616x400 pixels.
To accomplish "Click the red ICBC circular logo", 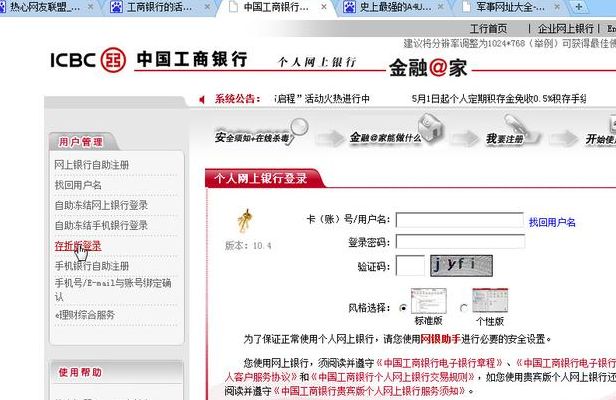I will coord(113,60).
